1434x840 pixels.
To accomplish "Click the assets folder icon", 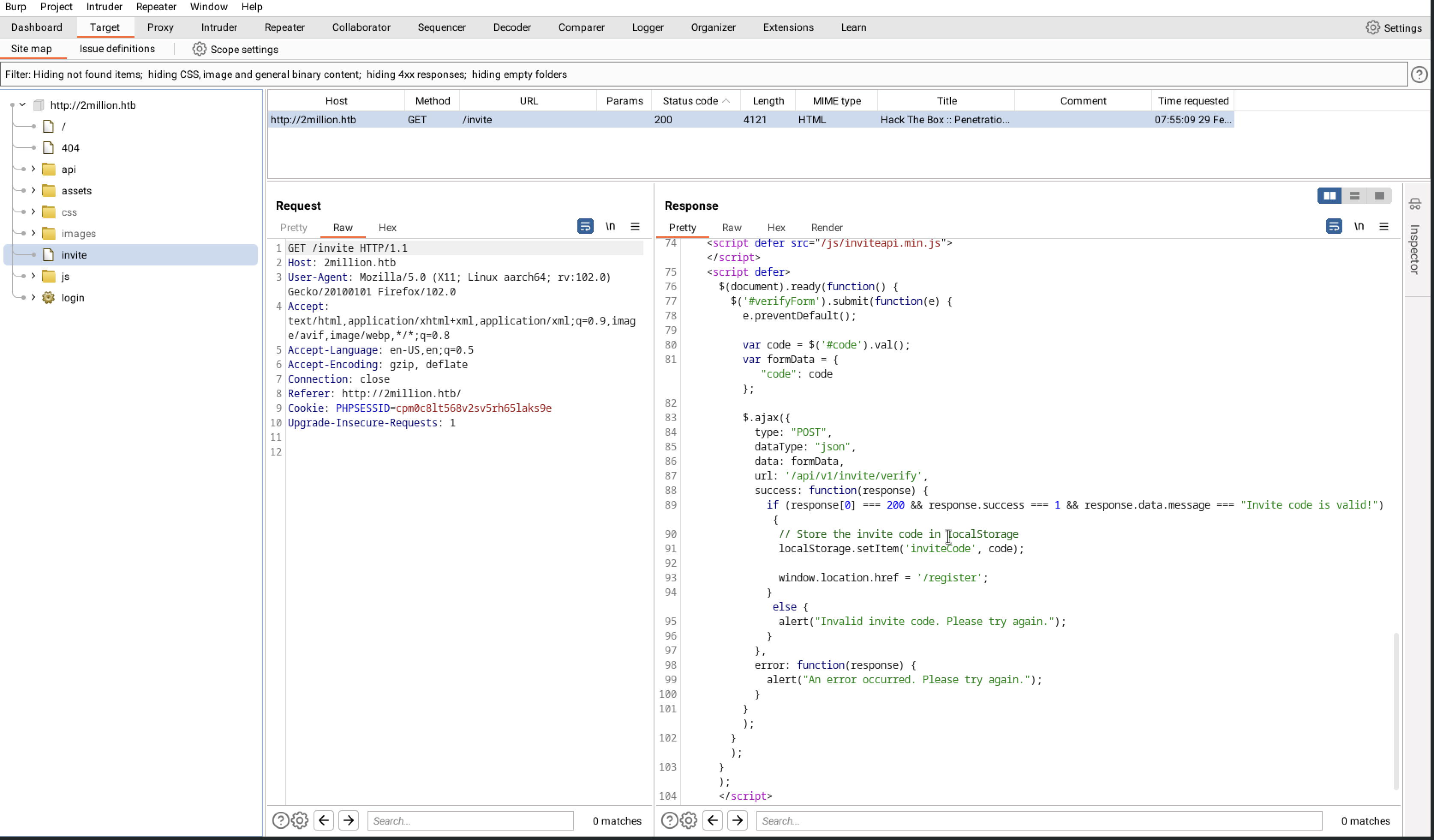I will 49,191.
